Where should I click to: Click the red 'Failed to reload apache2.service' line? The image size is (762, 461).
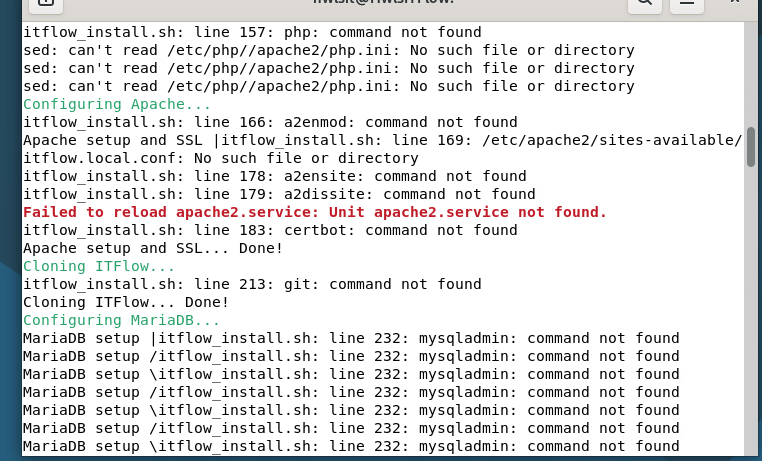point(315,212)
